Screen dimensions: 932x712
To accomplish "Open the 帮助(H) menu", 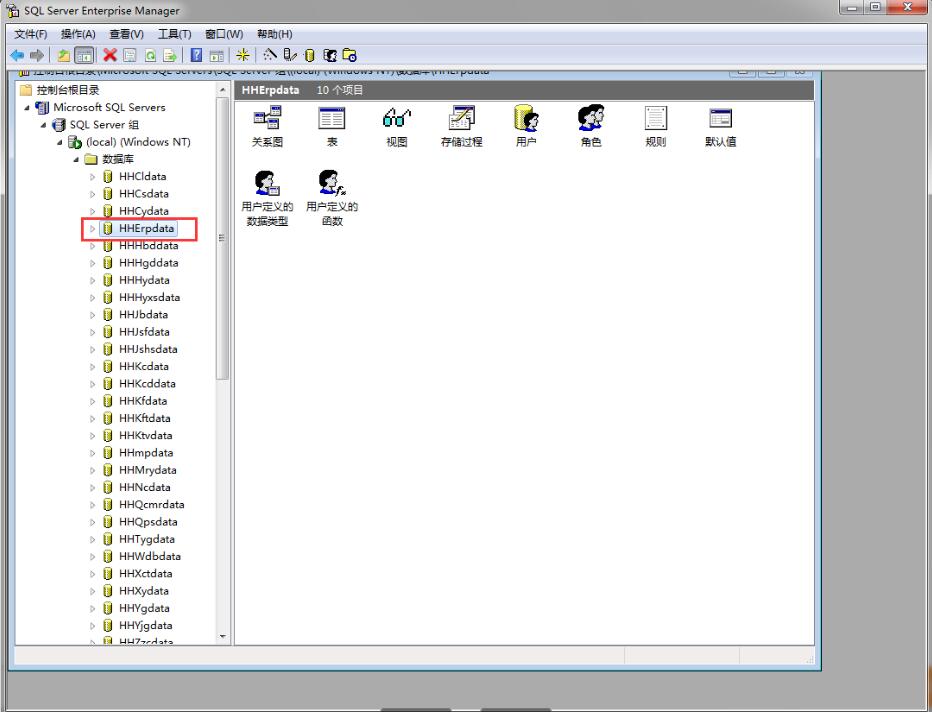I will point(275,34).
